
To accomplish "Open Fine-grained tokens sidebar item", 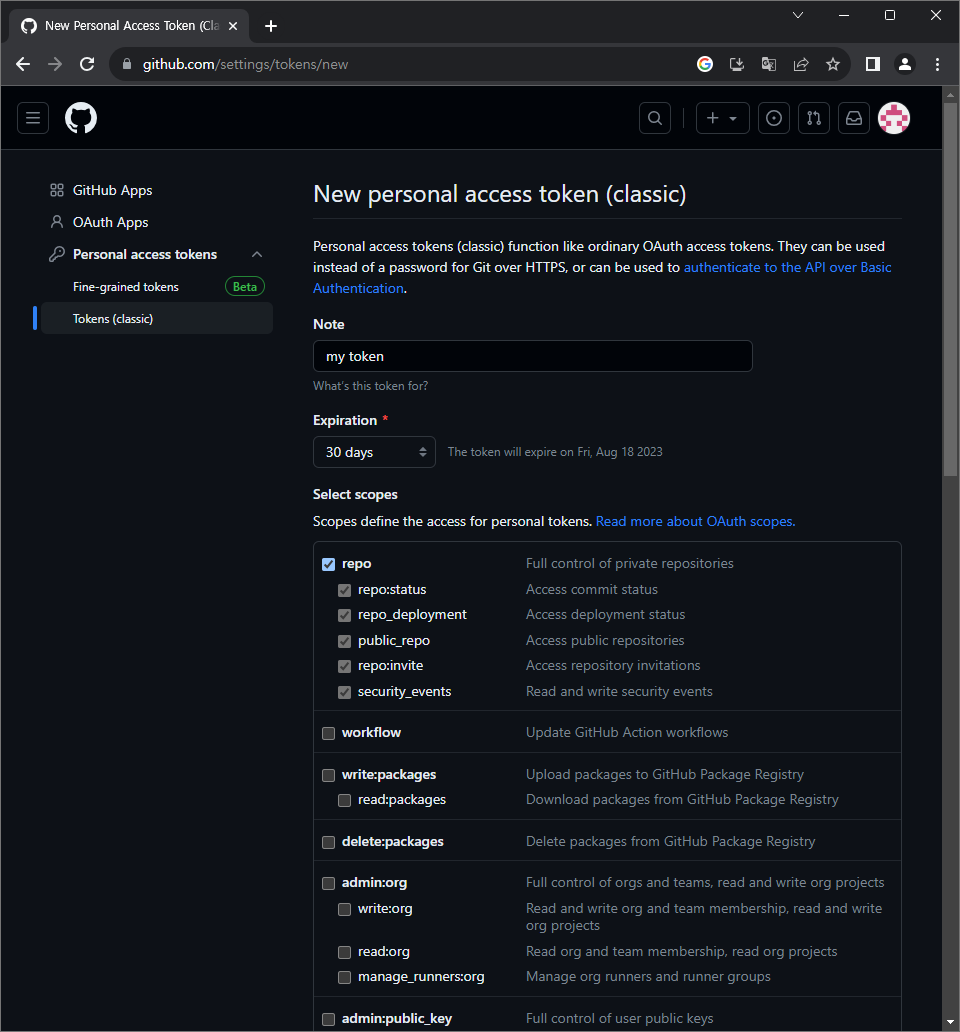I will [x=126, y=287].
